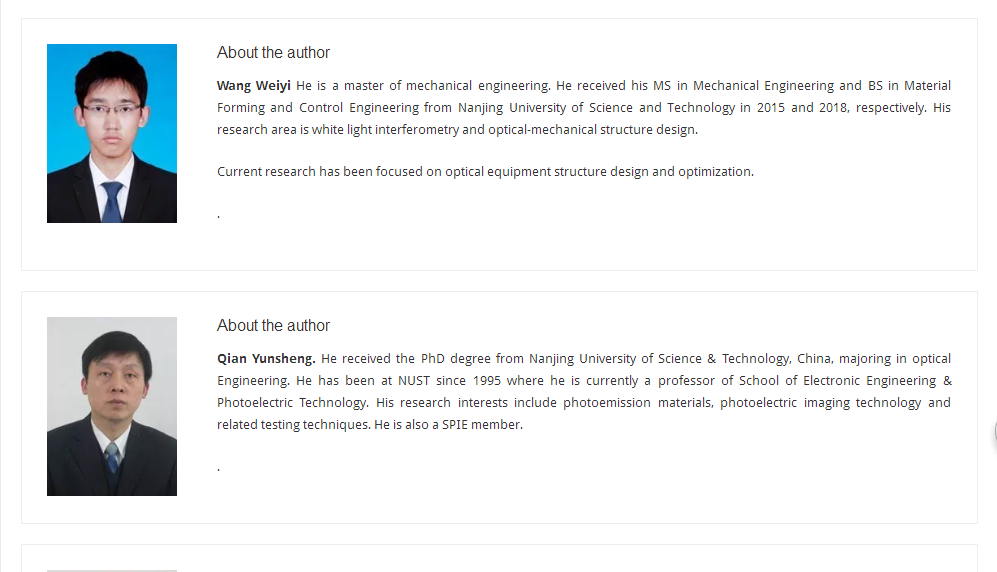Viewport: 997px width, 572px height.
Task: Click the bold name 'Qian Yunsheng.'
Action: point(266,359)
